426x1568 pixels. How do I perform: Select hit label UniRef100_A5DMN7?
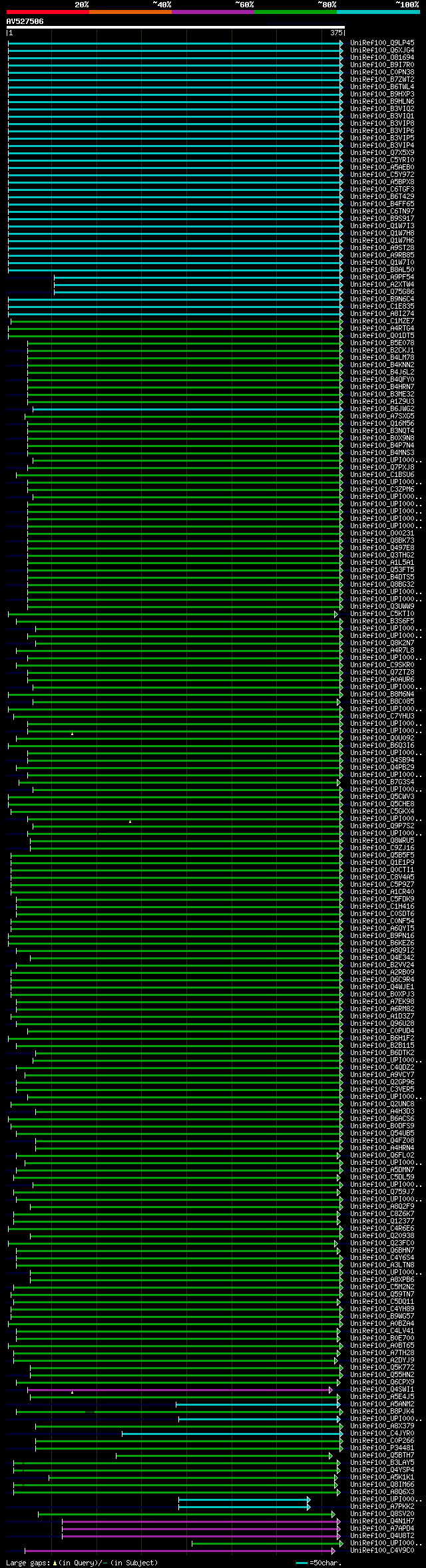pyautogui.click(x=382, y=1170)
